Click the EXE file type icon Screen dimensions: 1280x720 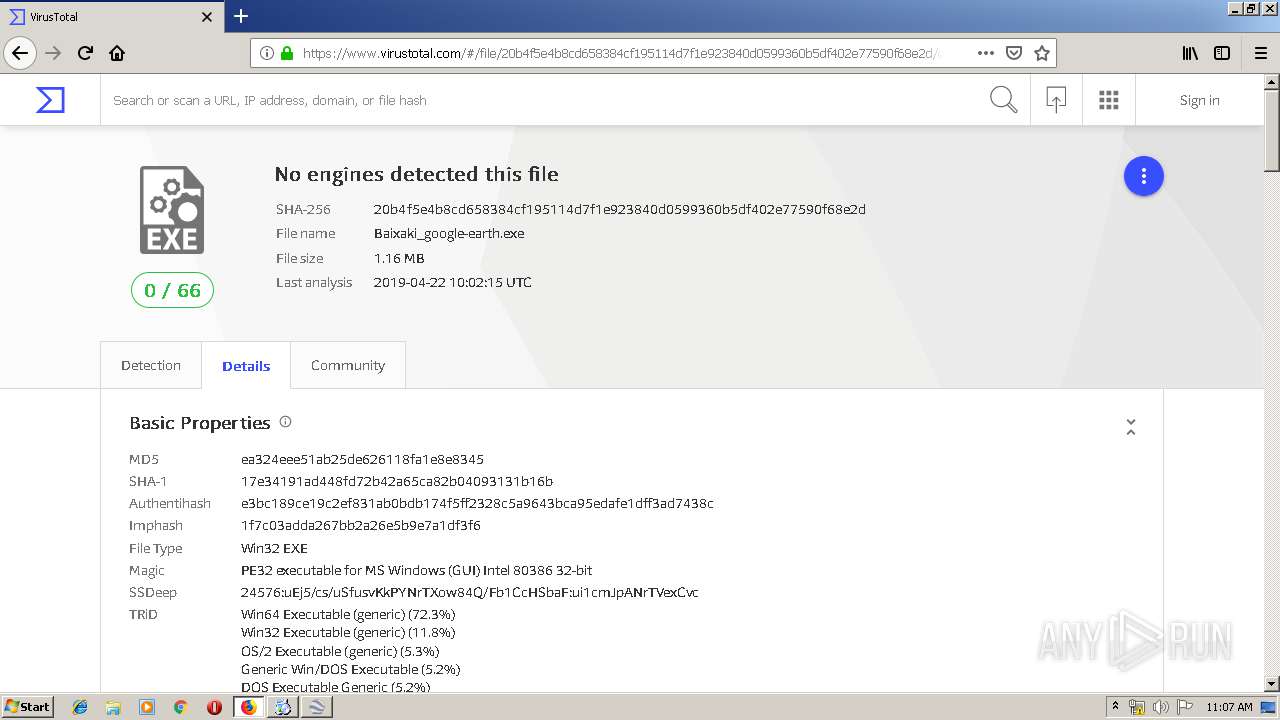point(172,210)
